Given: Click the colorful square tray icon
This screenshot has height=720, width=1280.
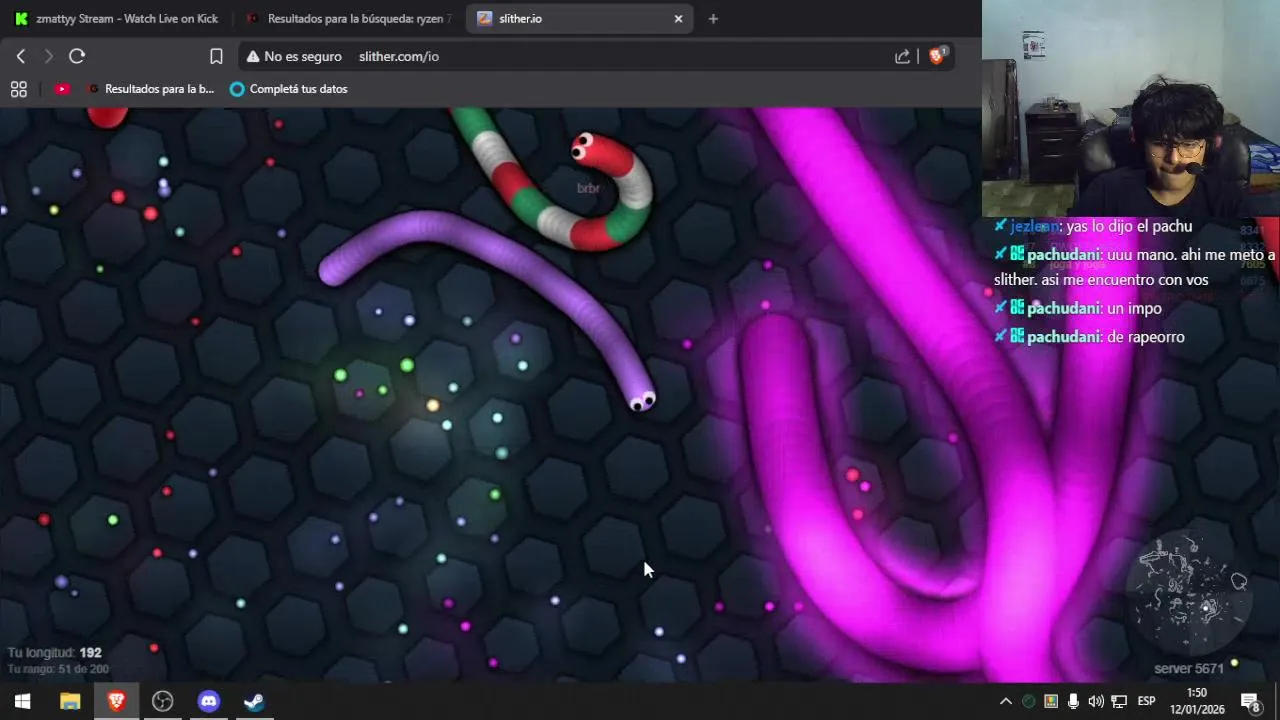Looking at the screenshot, I should [1051, 702].
